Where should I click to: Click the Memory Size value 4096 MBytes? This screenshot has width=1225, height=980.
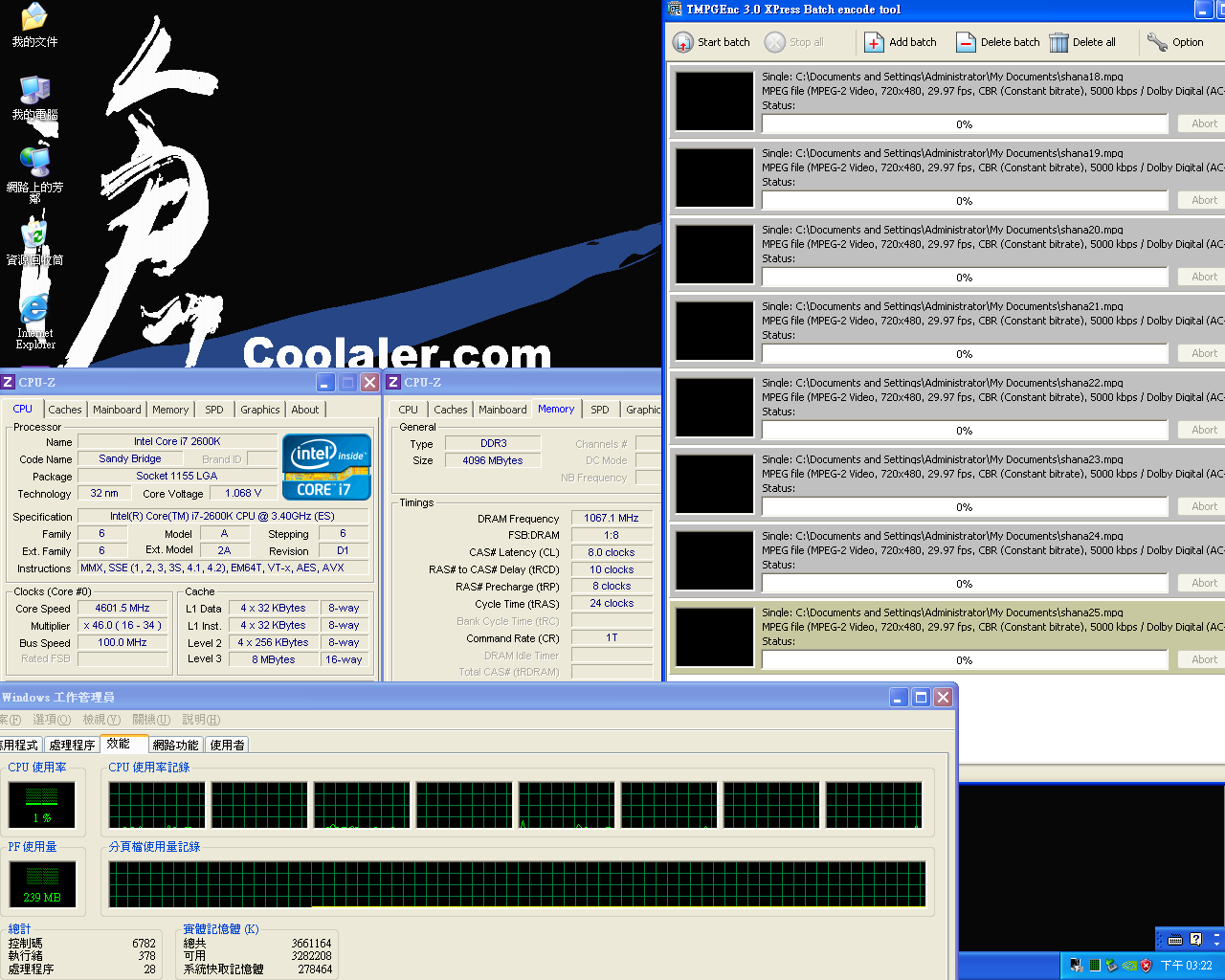(493, 460)
